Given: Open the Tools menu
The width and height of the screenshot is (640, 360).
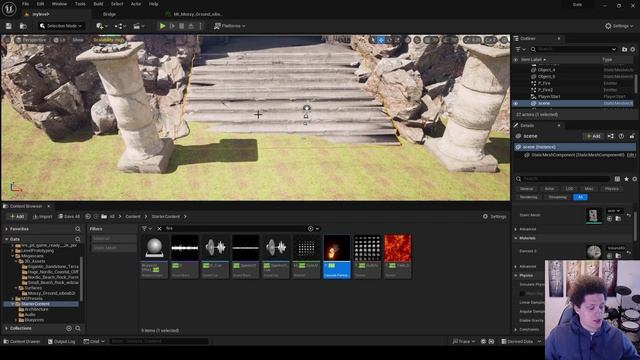Looking at the screenshot, I should 80,4.
